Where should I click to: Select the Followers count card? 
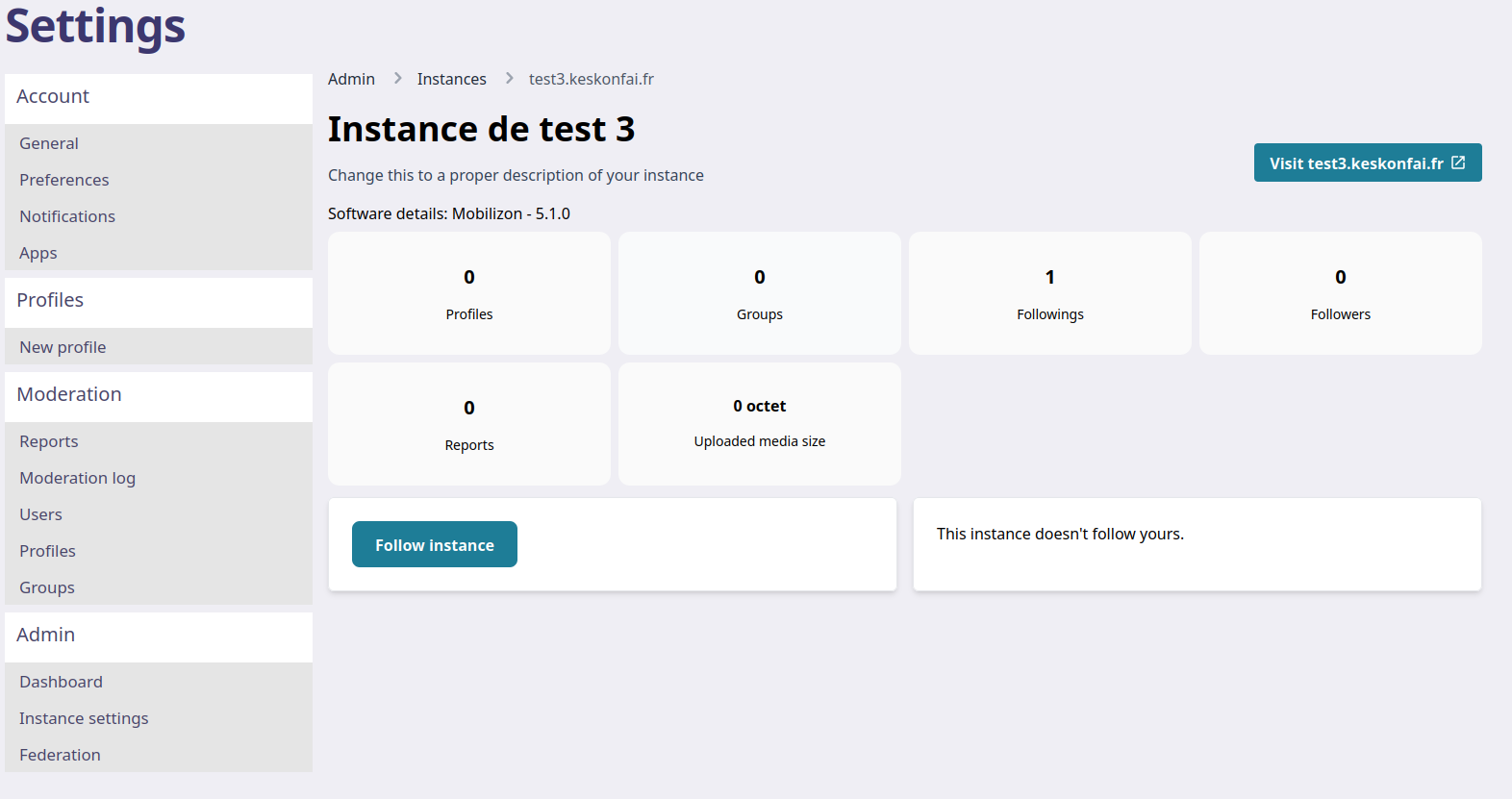[1341, 293]
